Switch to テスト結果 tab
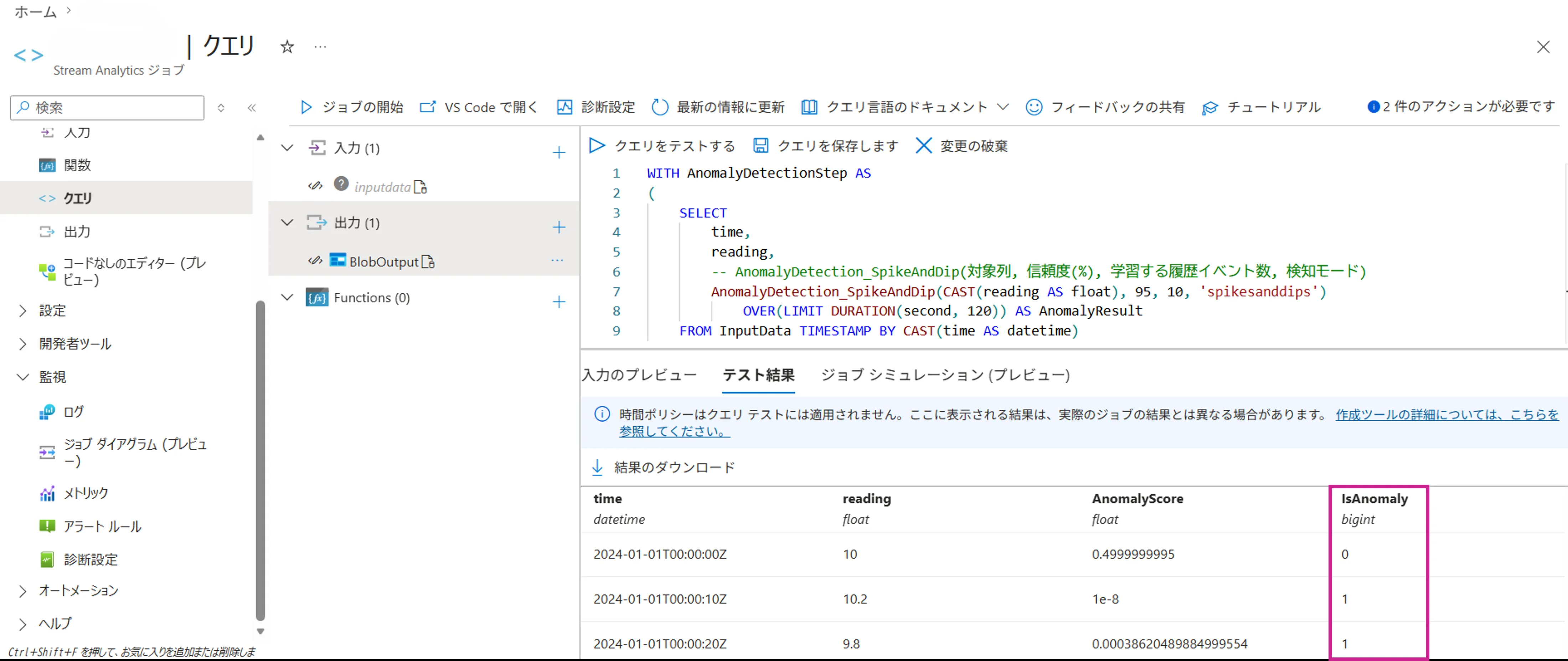 point(758,375)
